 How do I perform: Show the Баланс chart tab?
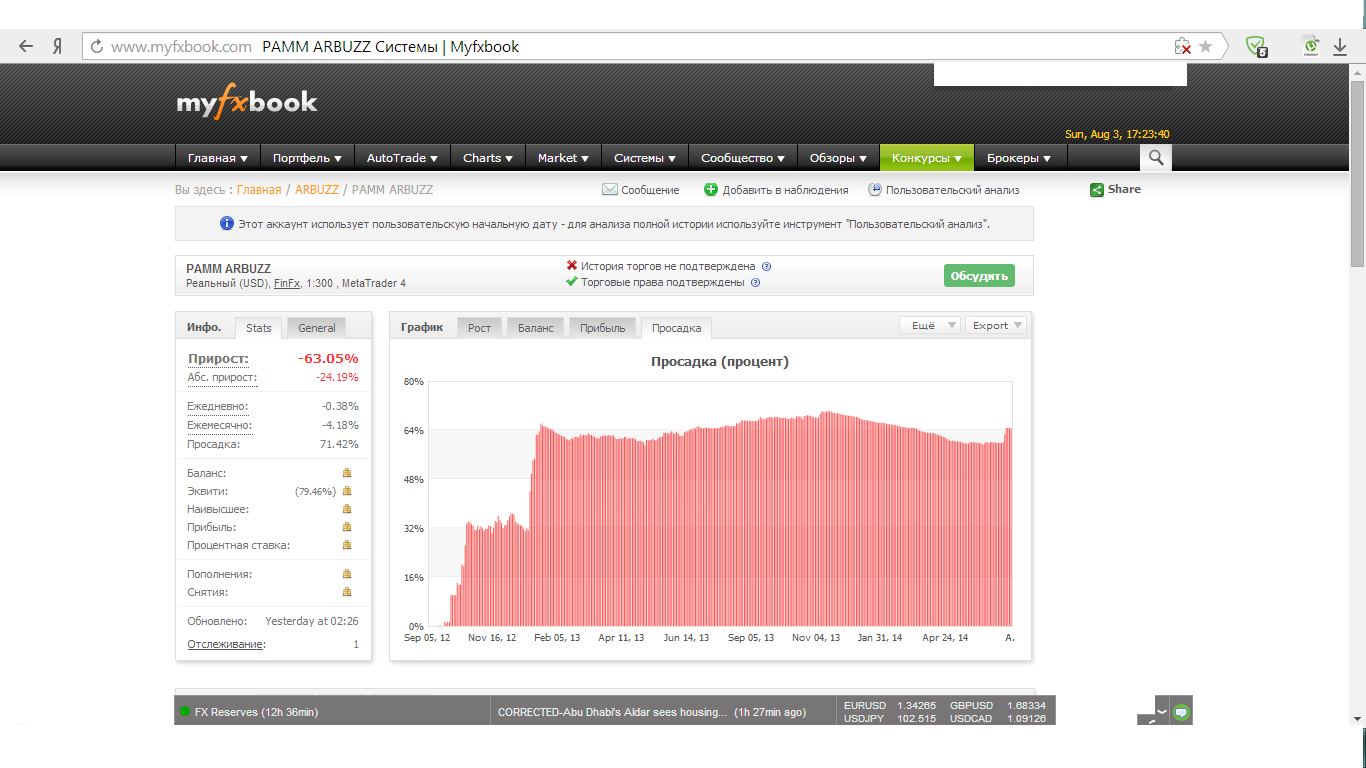tap(536, 328)
